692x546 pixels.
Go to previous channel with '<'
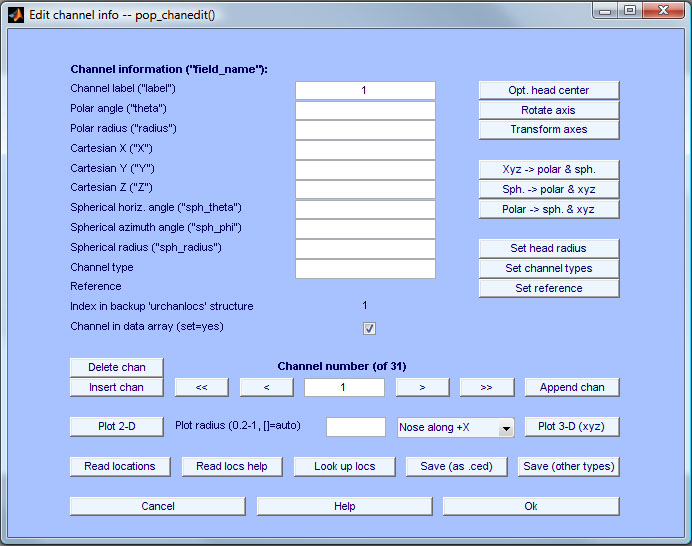click(x=266, y=387)
